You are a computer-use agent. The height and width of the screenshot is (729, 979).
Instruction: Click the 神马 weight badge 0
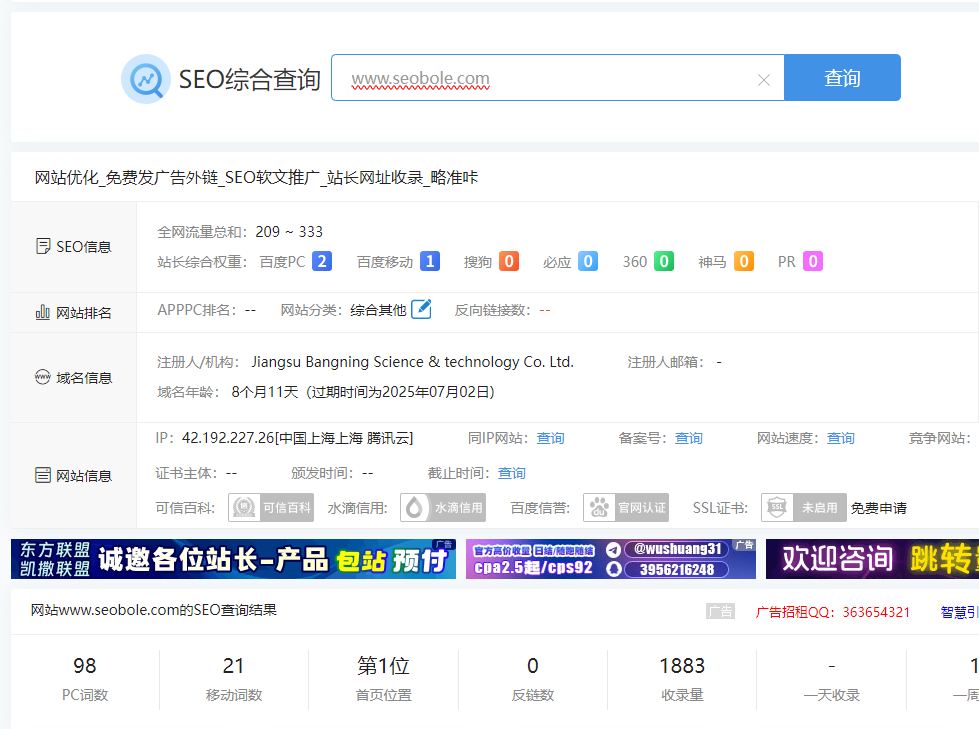[x=744, y=261]
